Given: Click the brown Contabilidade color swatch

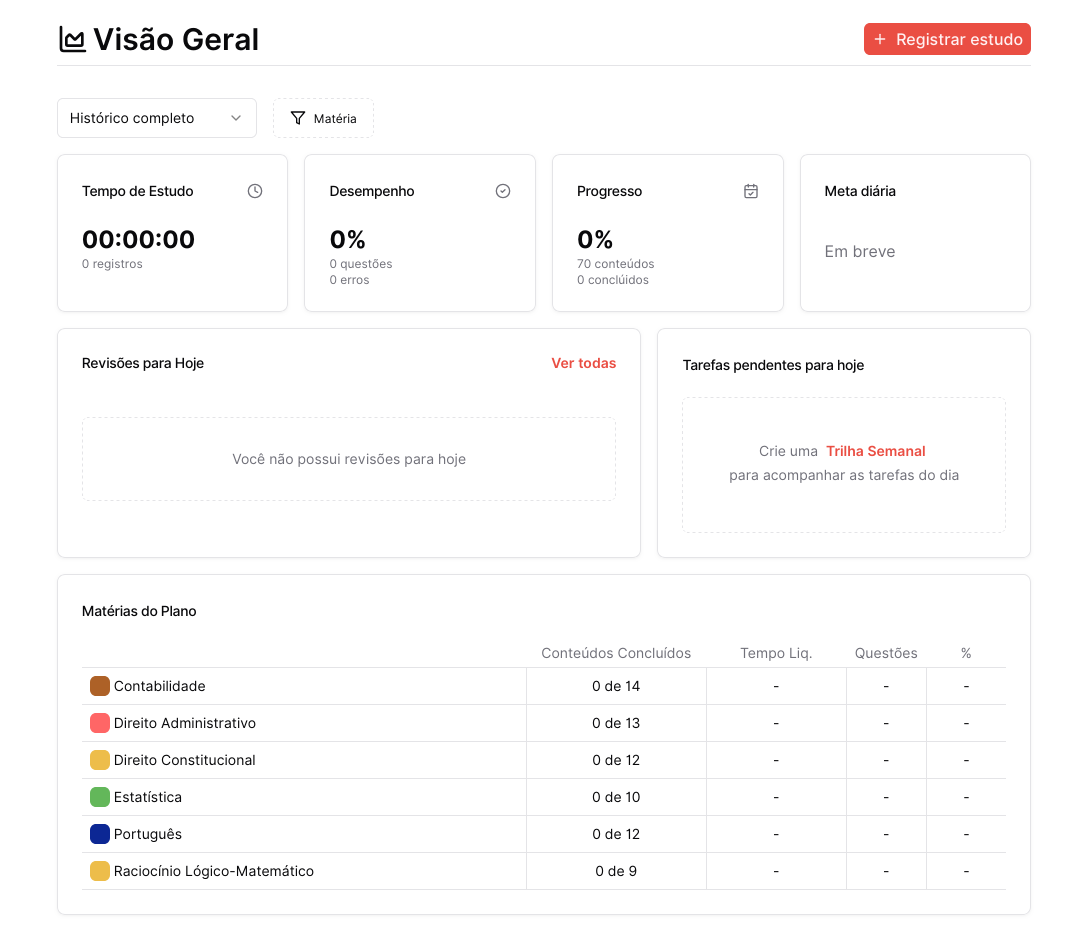Looking at the screenshot, I should pyautogui.click(x=100, y=686).
